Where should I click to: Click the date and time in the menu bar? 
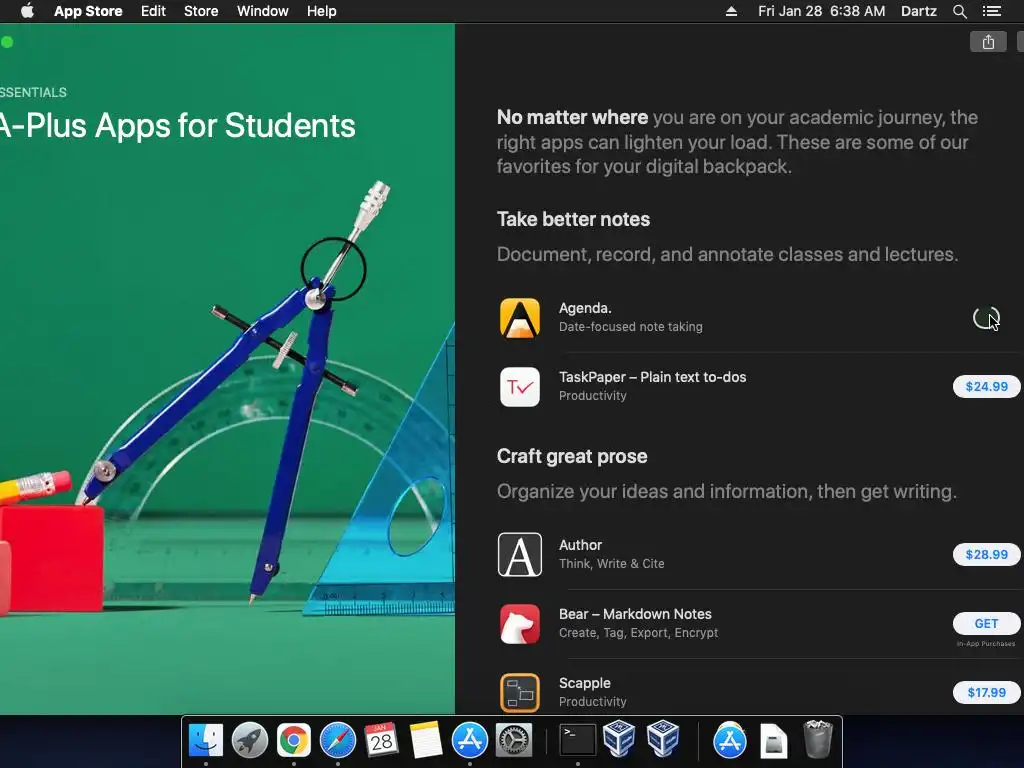pos(822,11)
